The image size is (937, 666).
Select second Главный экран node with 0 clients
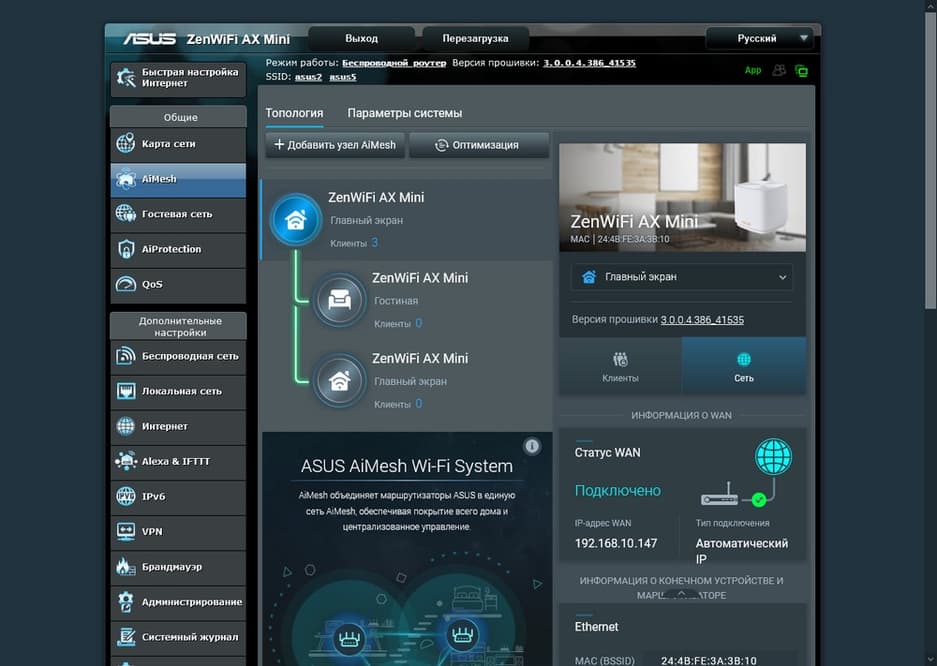point(339,380)
